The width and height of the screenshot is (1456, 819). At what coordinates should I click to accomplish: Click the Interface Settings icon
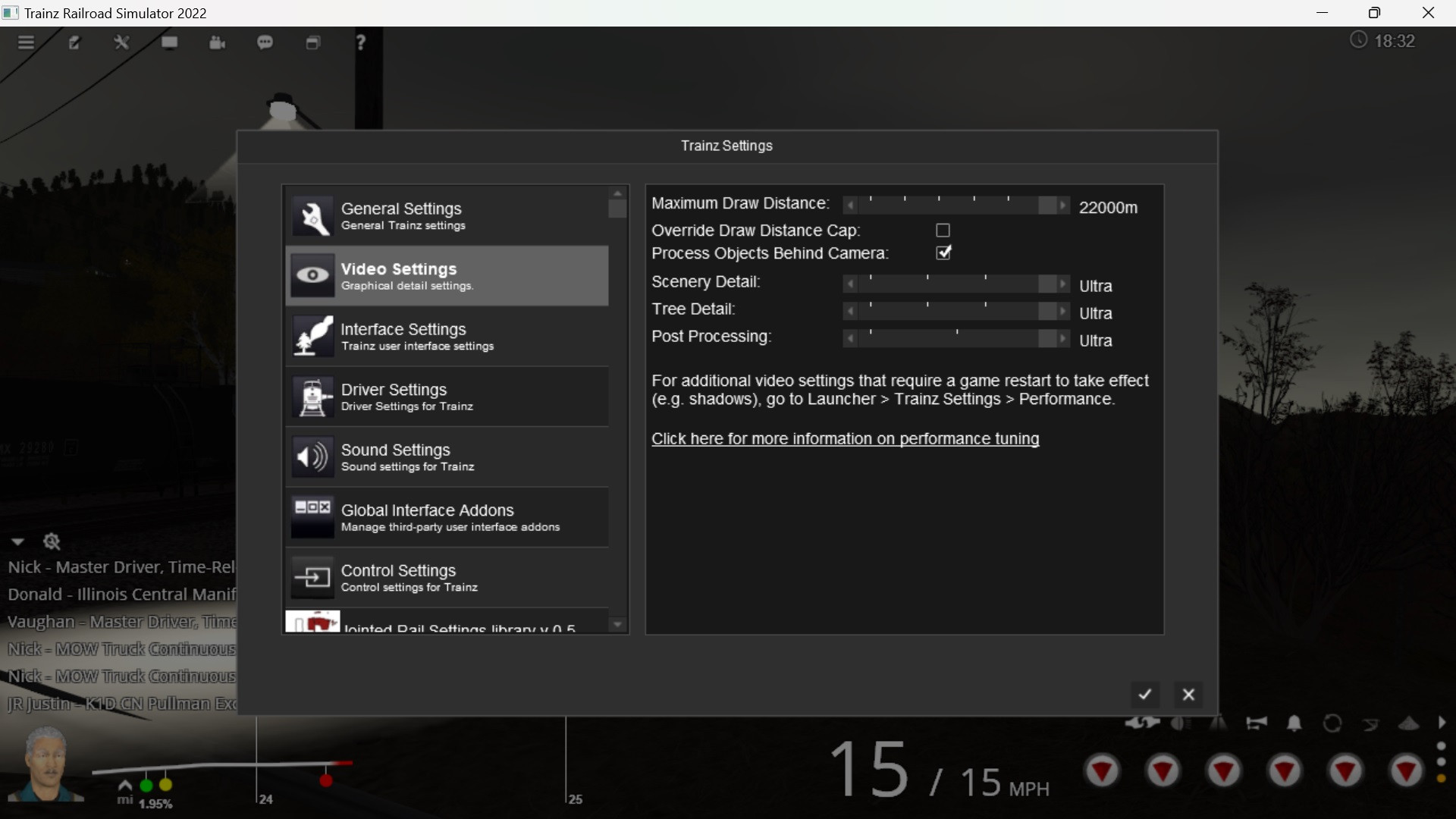pyautogui.click(x=312, y=336)
